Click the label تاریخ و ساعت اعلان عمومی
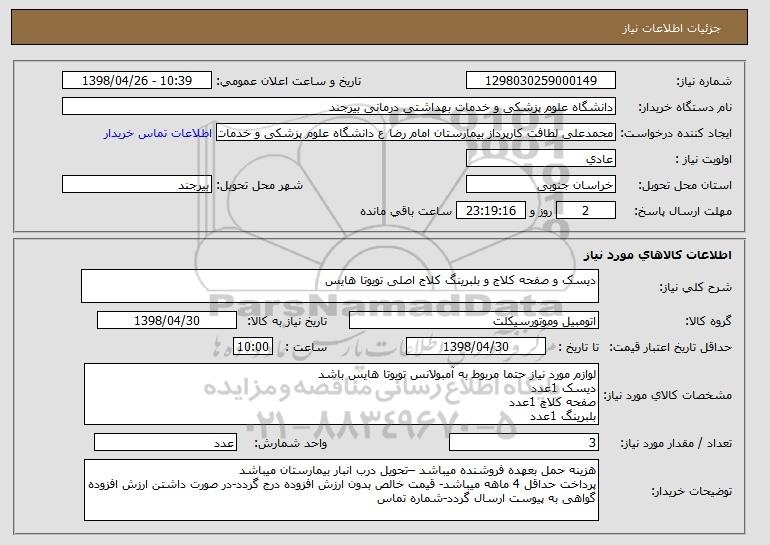The image size is (770, 545). (x=289, y=82)
